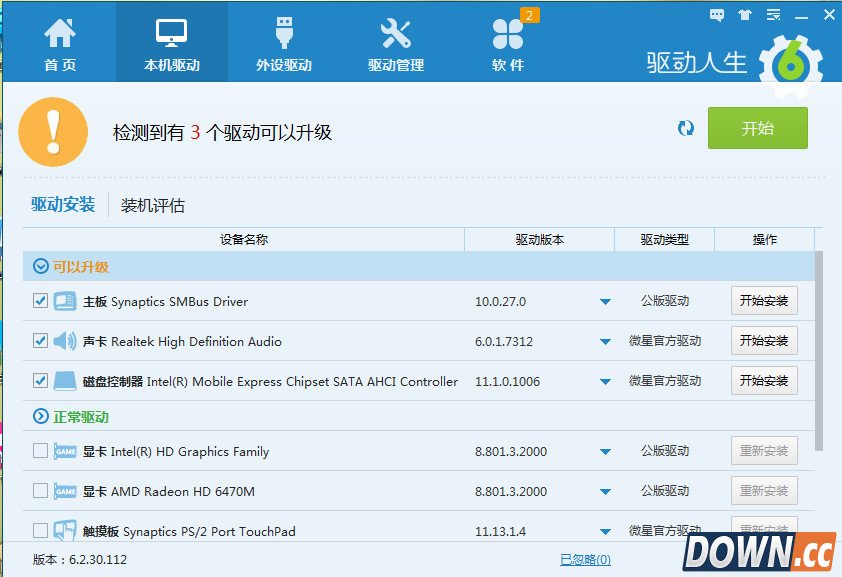Uncheck Realtek High Definition Audio driver
Viewport: 842px width, 577px height.
click(x=39, y=340)
